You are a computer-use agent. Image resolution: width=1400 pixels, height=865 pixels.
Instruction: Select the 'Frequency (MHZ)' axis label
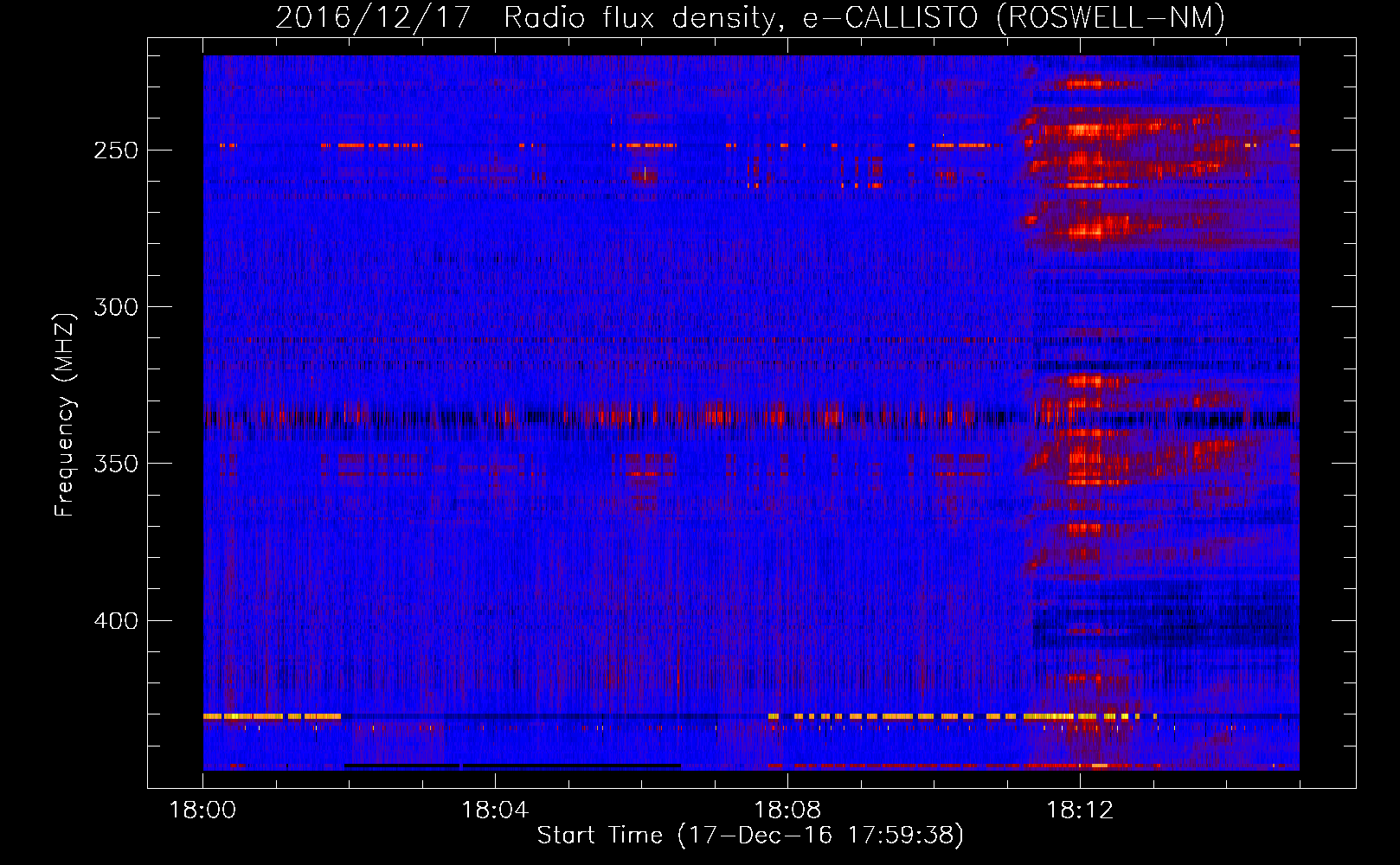65,414
